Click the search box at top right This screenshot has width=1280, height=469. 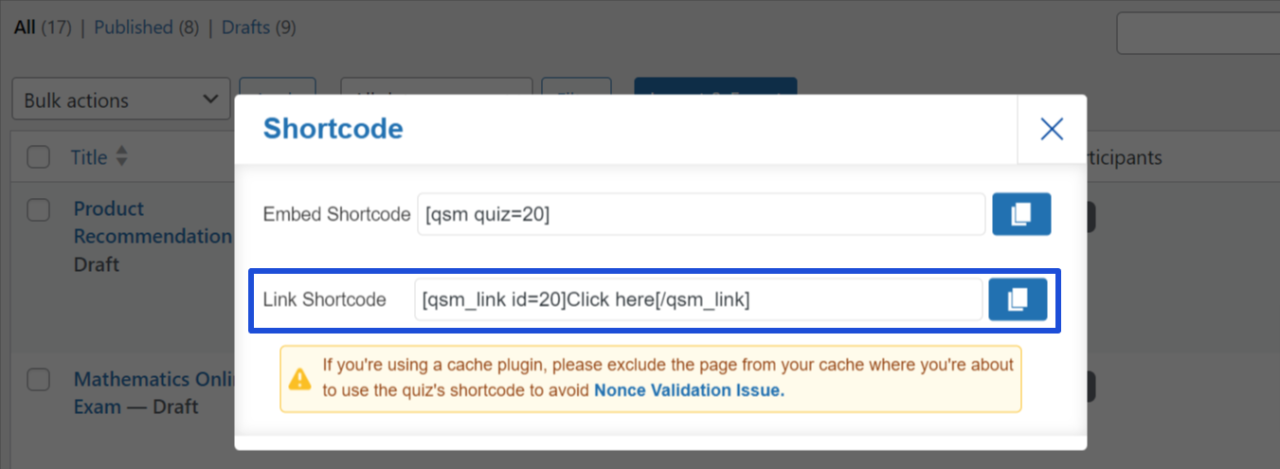pyautogui.click(x=1198, y=34)
